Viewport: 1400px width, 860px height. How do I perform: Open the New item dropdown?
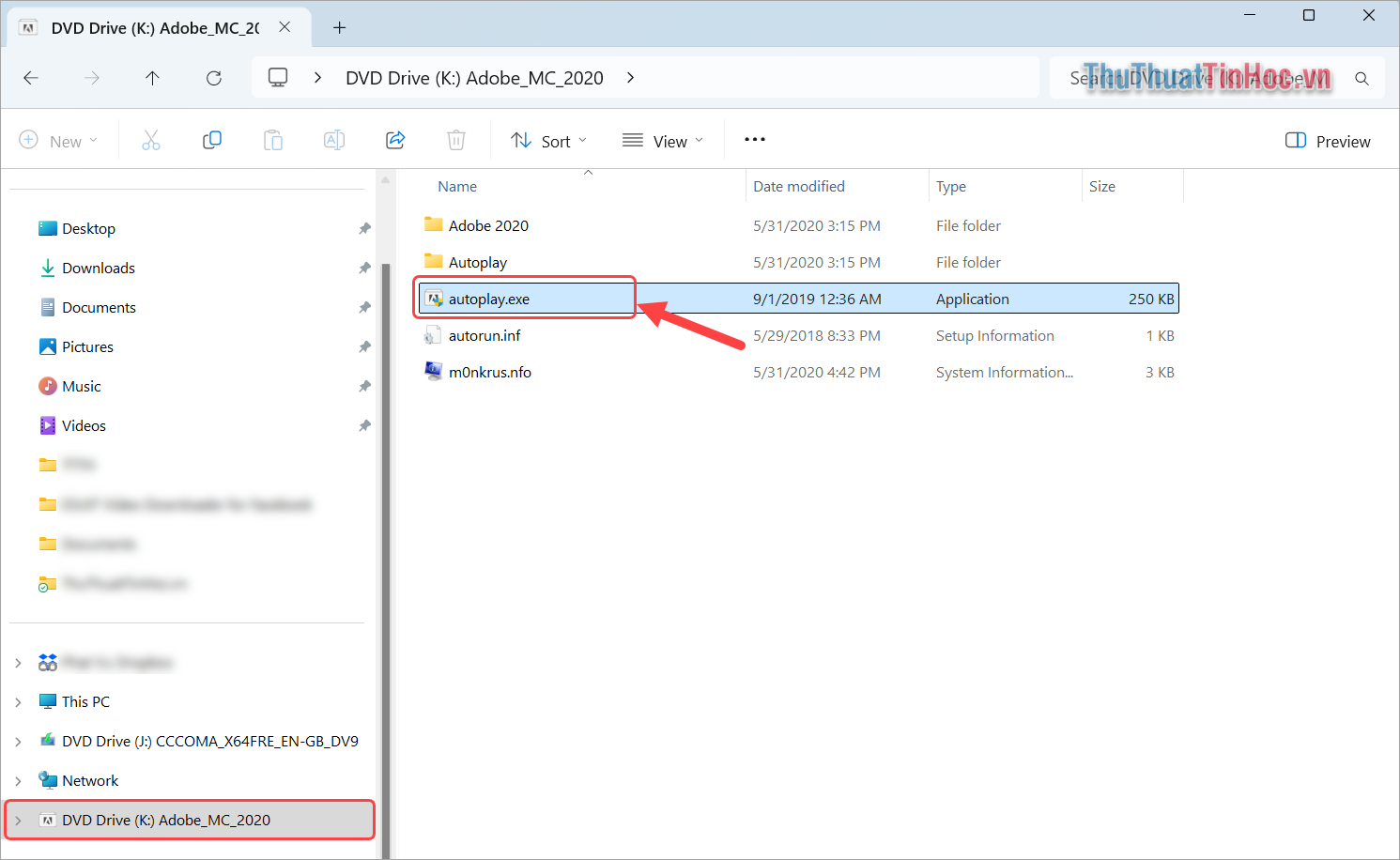coord(59,141)
